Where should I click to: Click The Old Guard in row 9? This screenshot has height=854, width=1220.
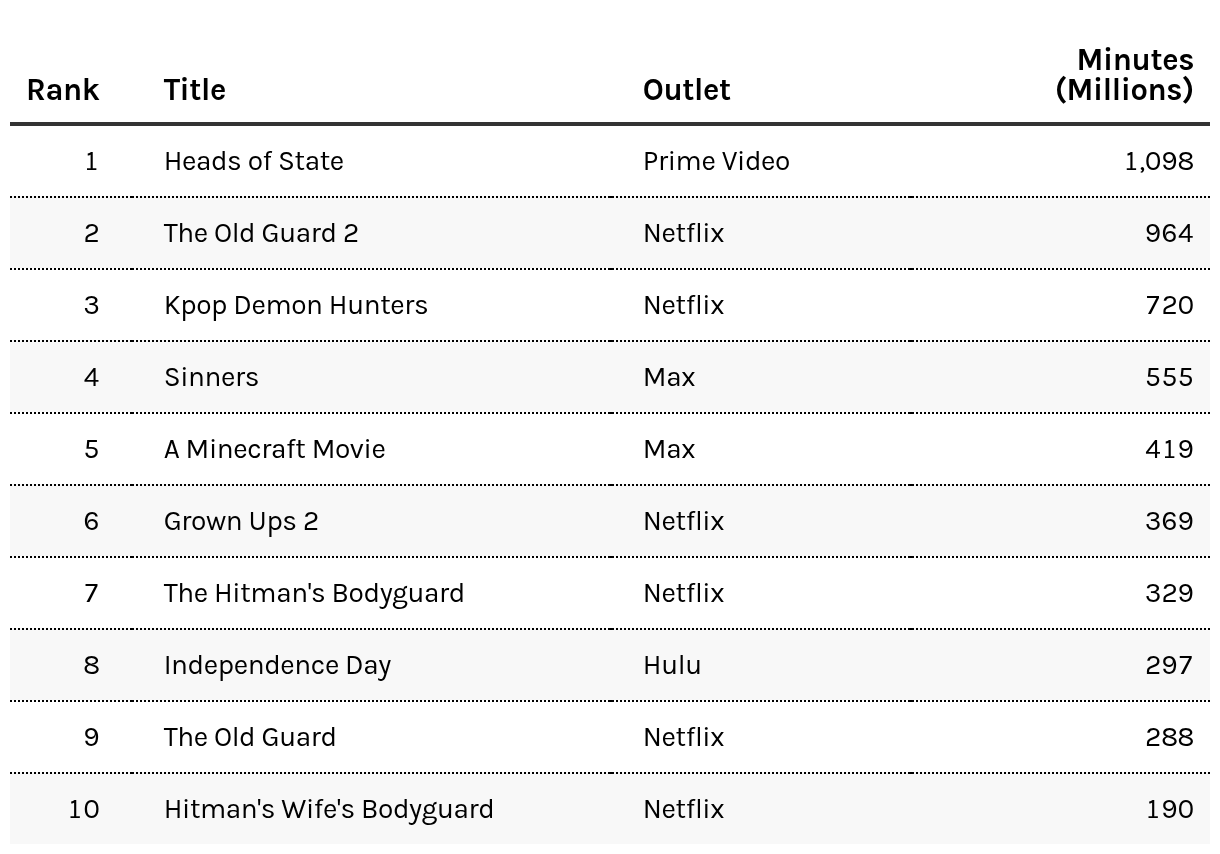coord(250,737)
